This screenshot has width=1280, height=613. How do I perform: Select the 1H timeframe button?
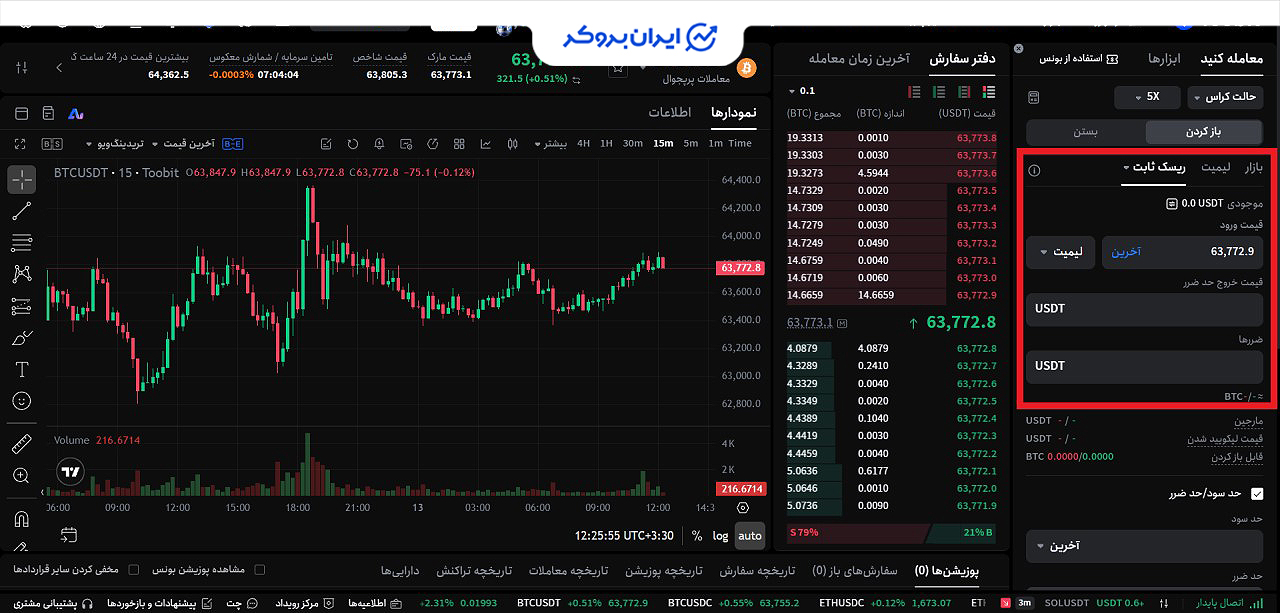coord(606,143)
